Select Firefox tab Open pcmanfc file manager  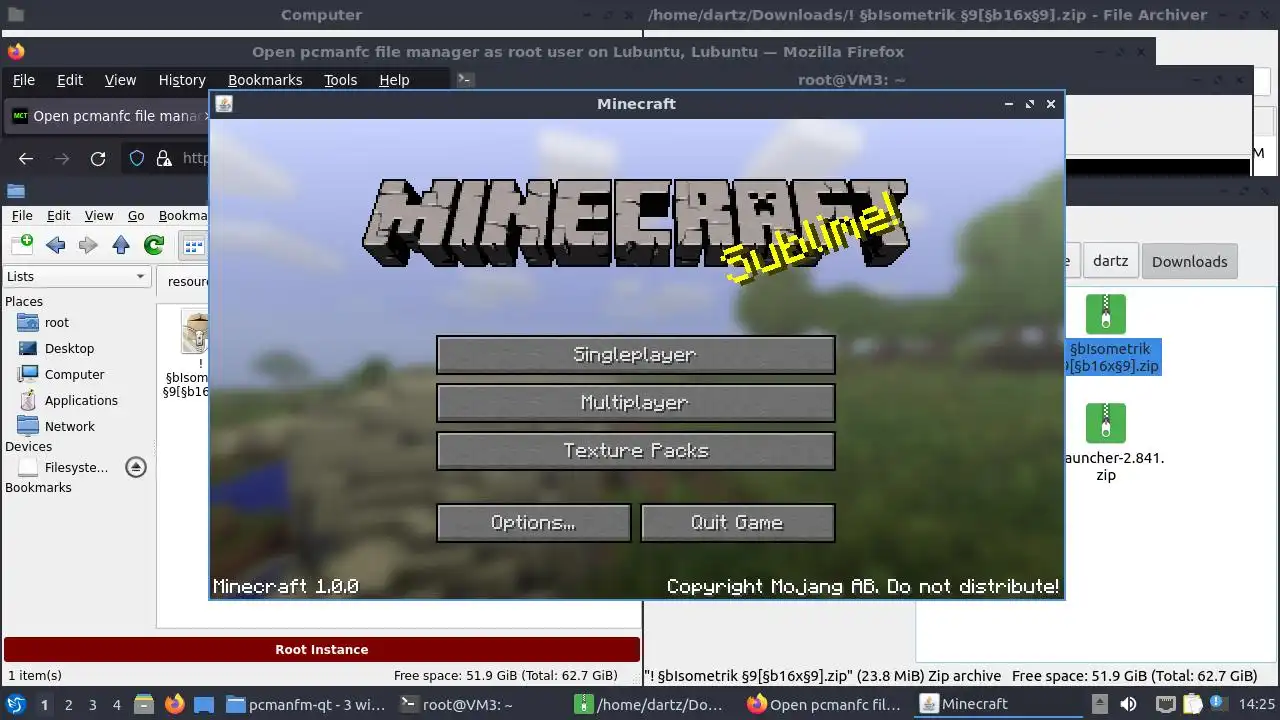tap(107, 116)
